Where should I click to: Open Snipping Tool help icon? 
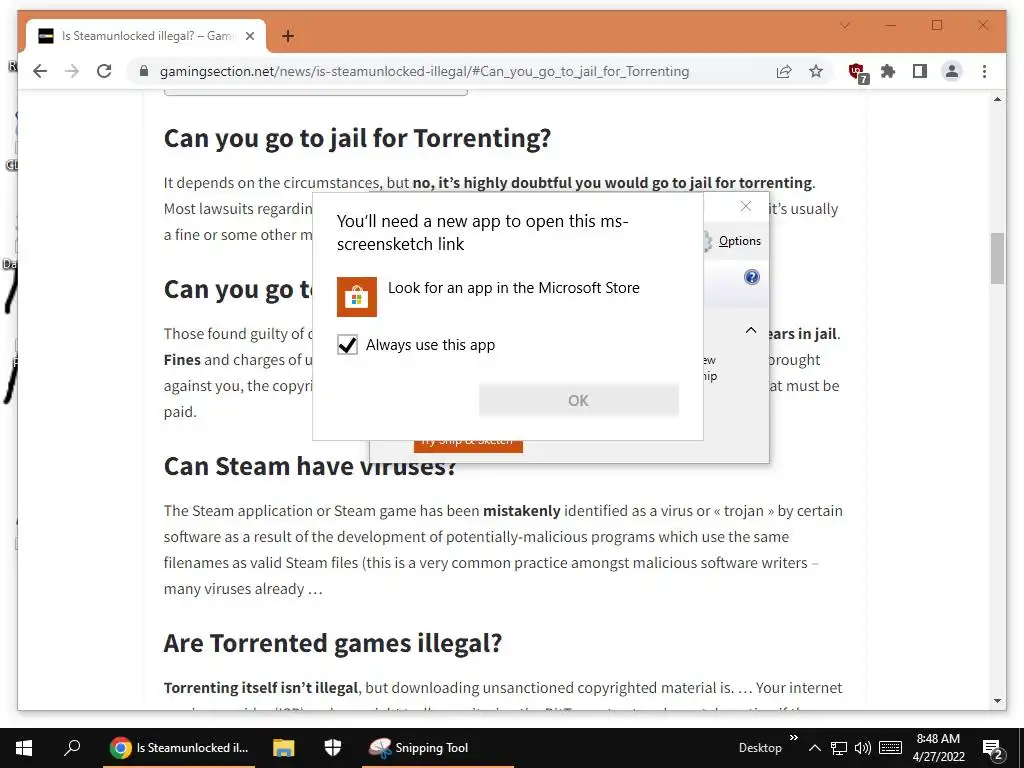click(752, 277)
